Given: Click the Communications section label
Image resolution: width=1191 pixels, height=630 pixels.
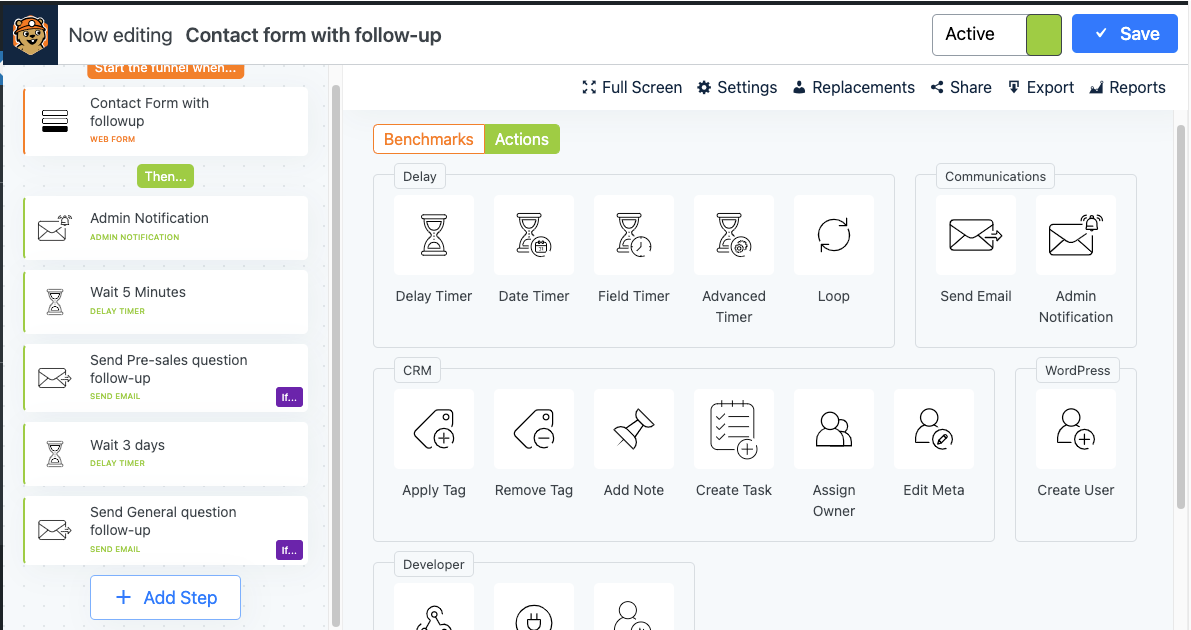Looking at the screenshot, I should (995, 176).
